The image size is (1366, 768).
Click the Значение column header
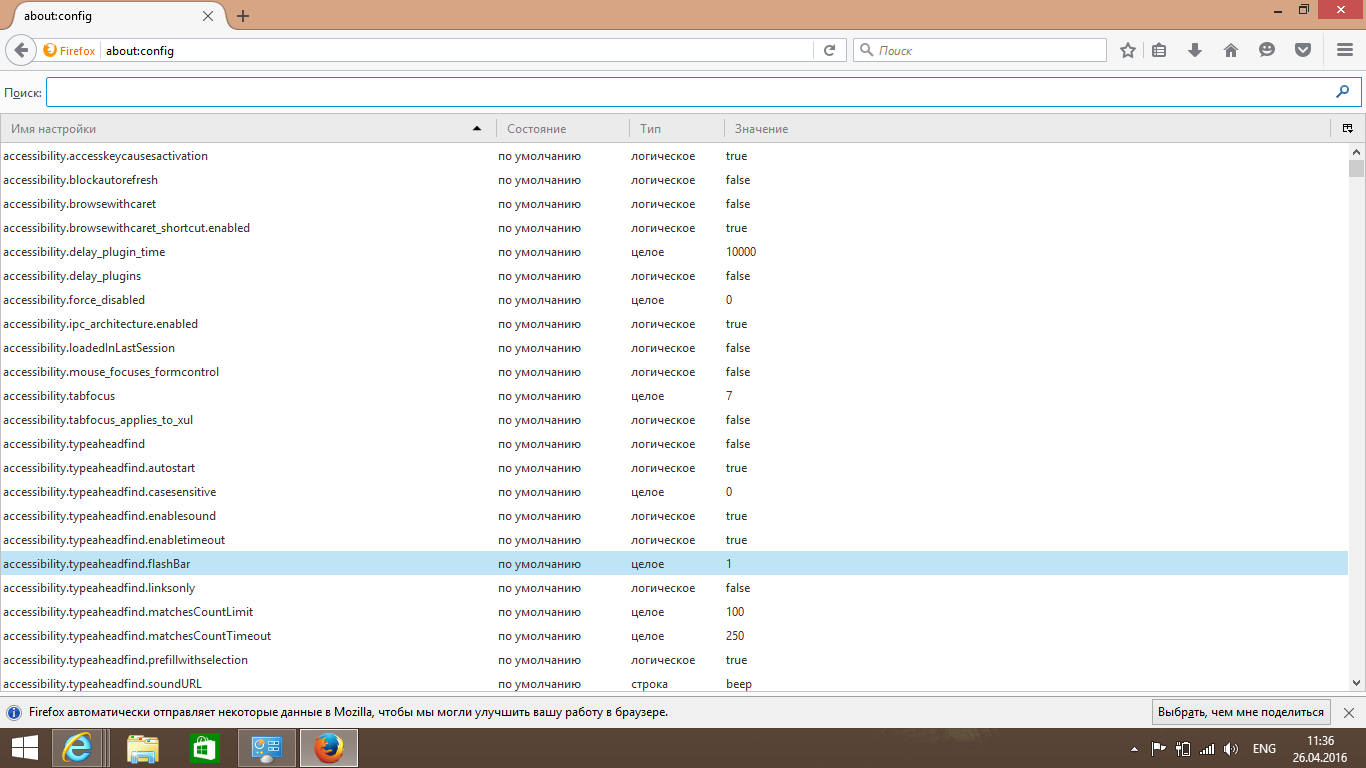coord(1025,128)
